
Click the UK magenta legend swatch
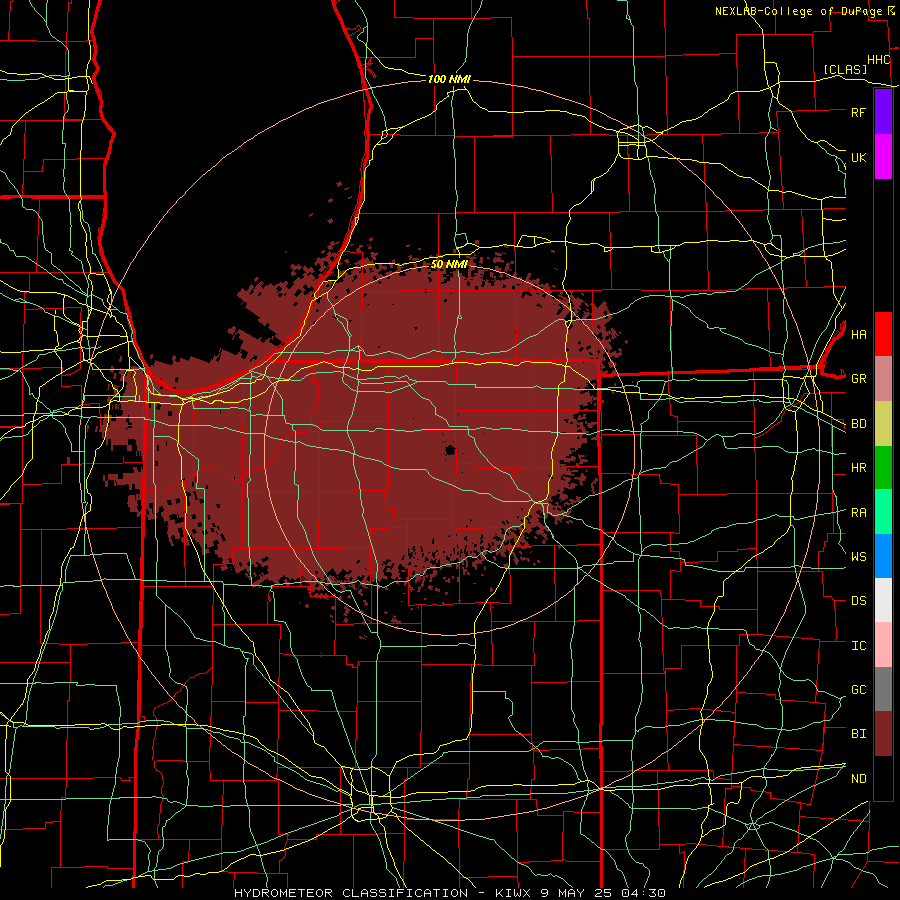point(883,157)
